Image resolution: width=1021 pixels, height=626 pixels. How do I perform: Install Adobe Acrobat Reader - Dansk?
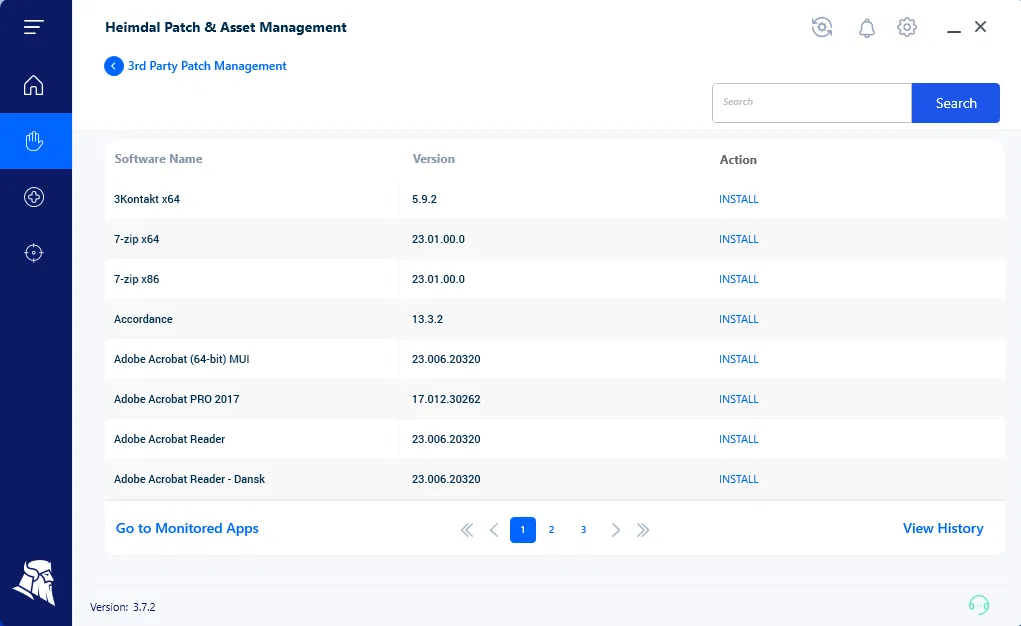coord(738,479)
